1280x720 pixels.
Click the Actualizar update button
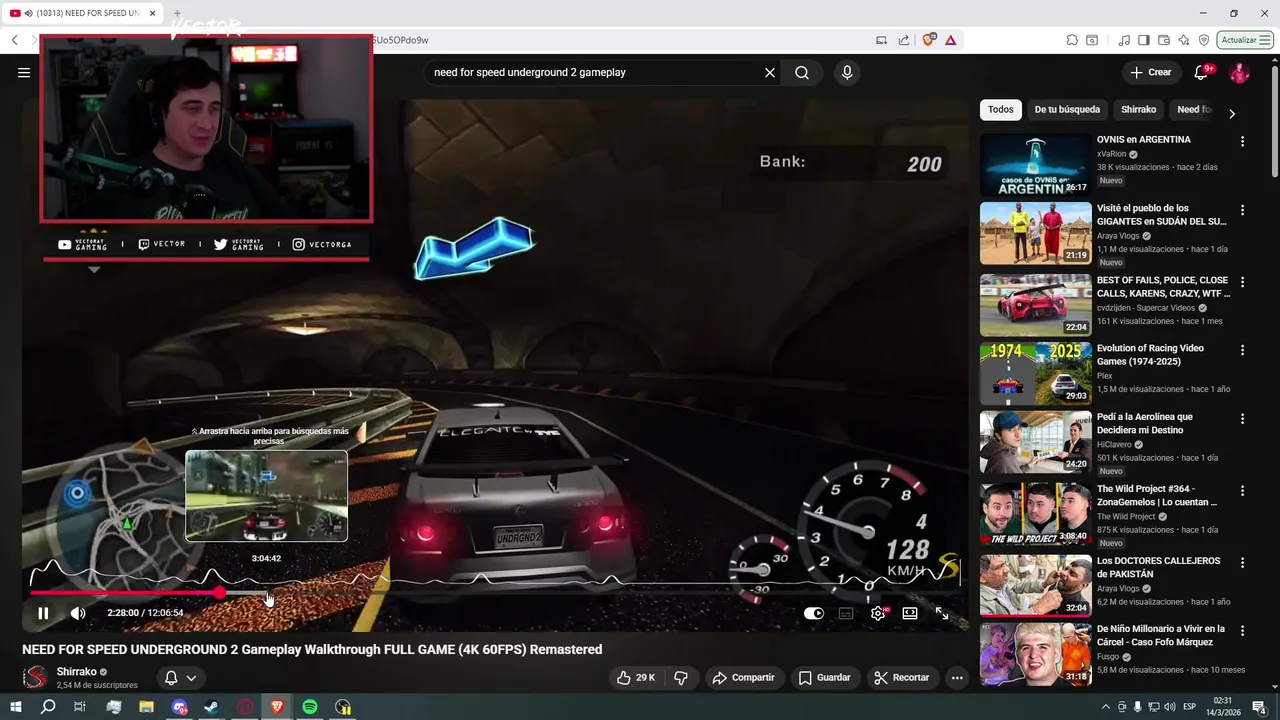coord(1245,40)
